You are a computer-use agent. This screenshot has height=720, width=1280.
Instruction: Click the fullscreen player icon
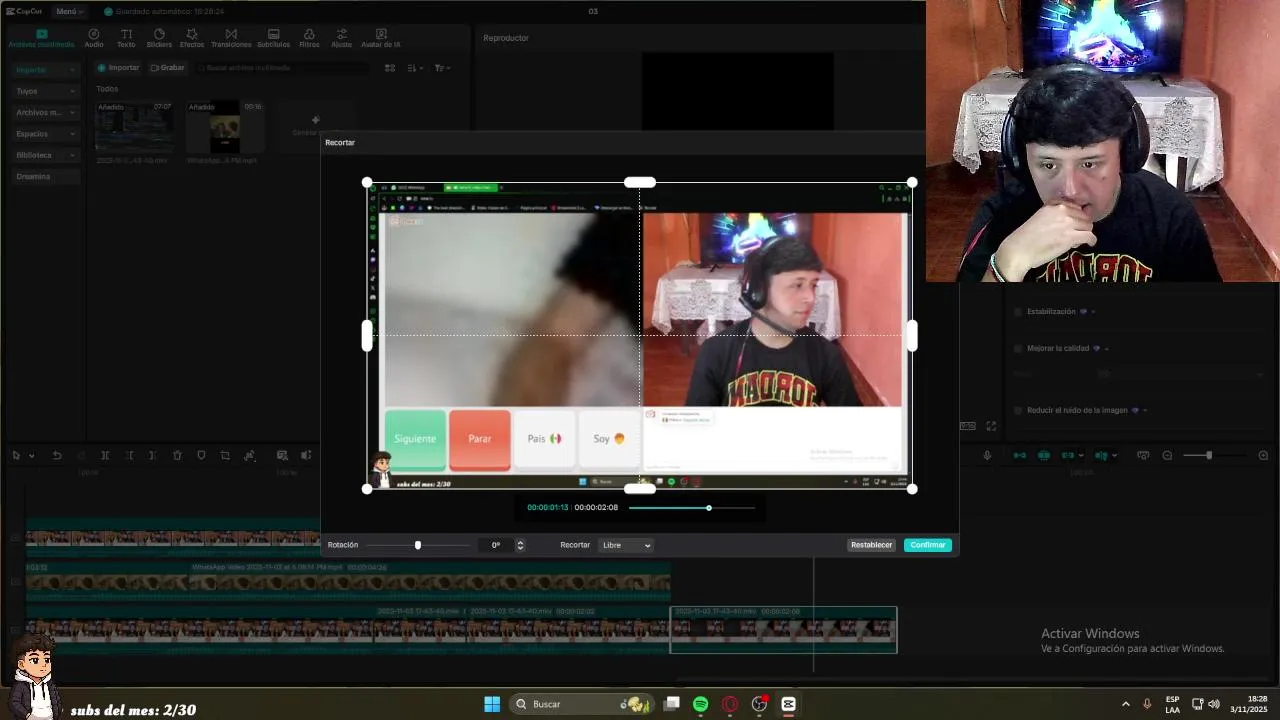pos(991,426)
